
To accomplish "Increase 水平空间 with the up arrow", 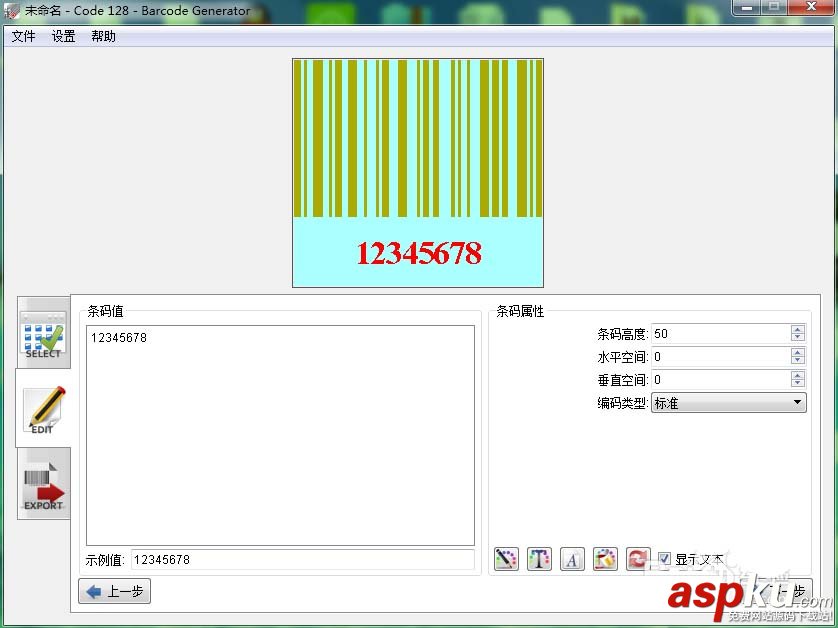I will point(797,352).
